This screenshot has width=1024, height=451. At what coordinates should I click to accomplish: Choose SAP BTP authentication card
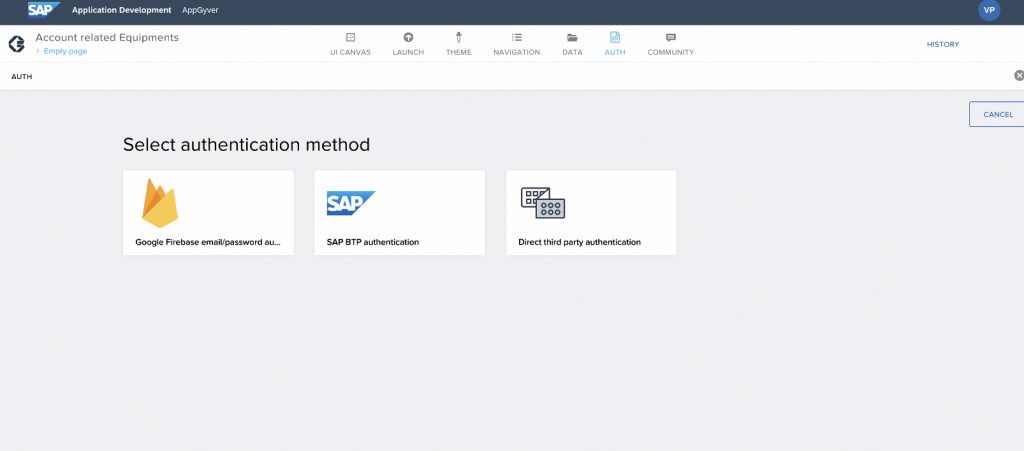pyautogui.click(x=400, y=213)
